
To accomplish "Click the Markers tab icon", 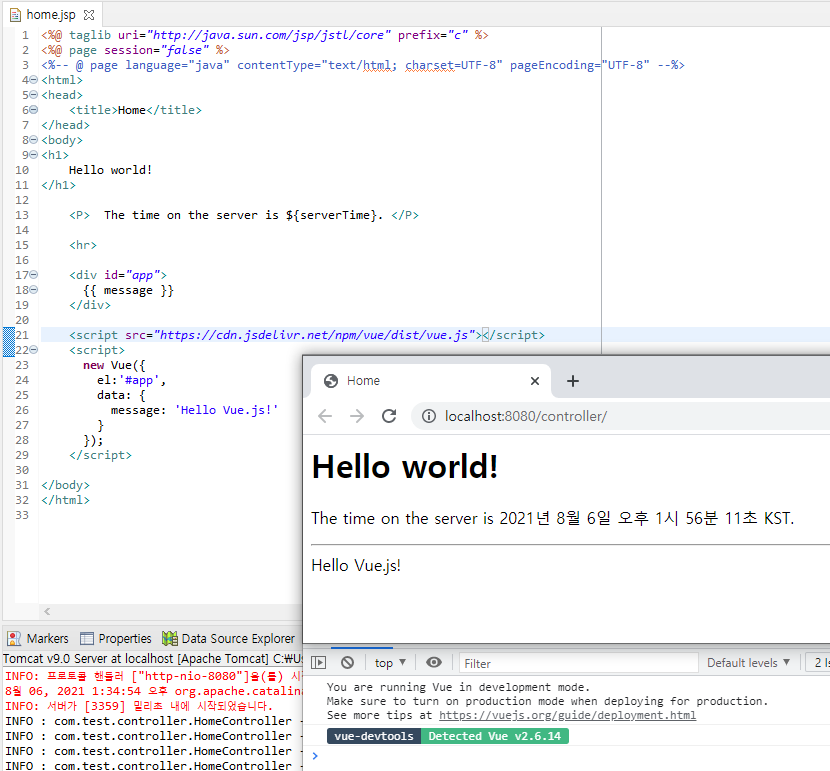I will pos(14,639).
